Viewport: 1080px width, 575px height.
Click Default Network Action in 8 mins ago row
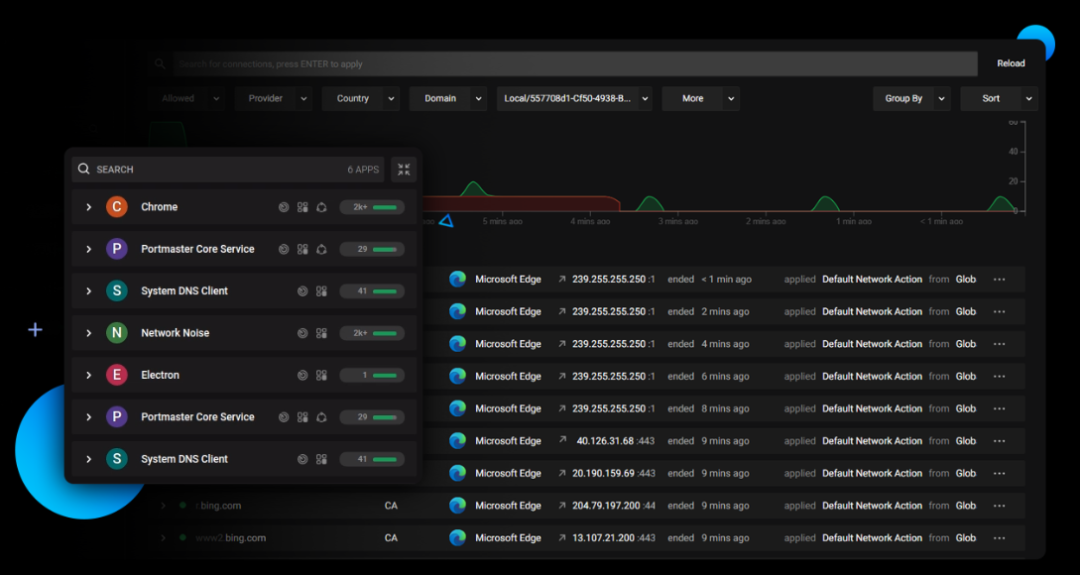pos(872,408)
